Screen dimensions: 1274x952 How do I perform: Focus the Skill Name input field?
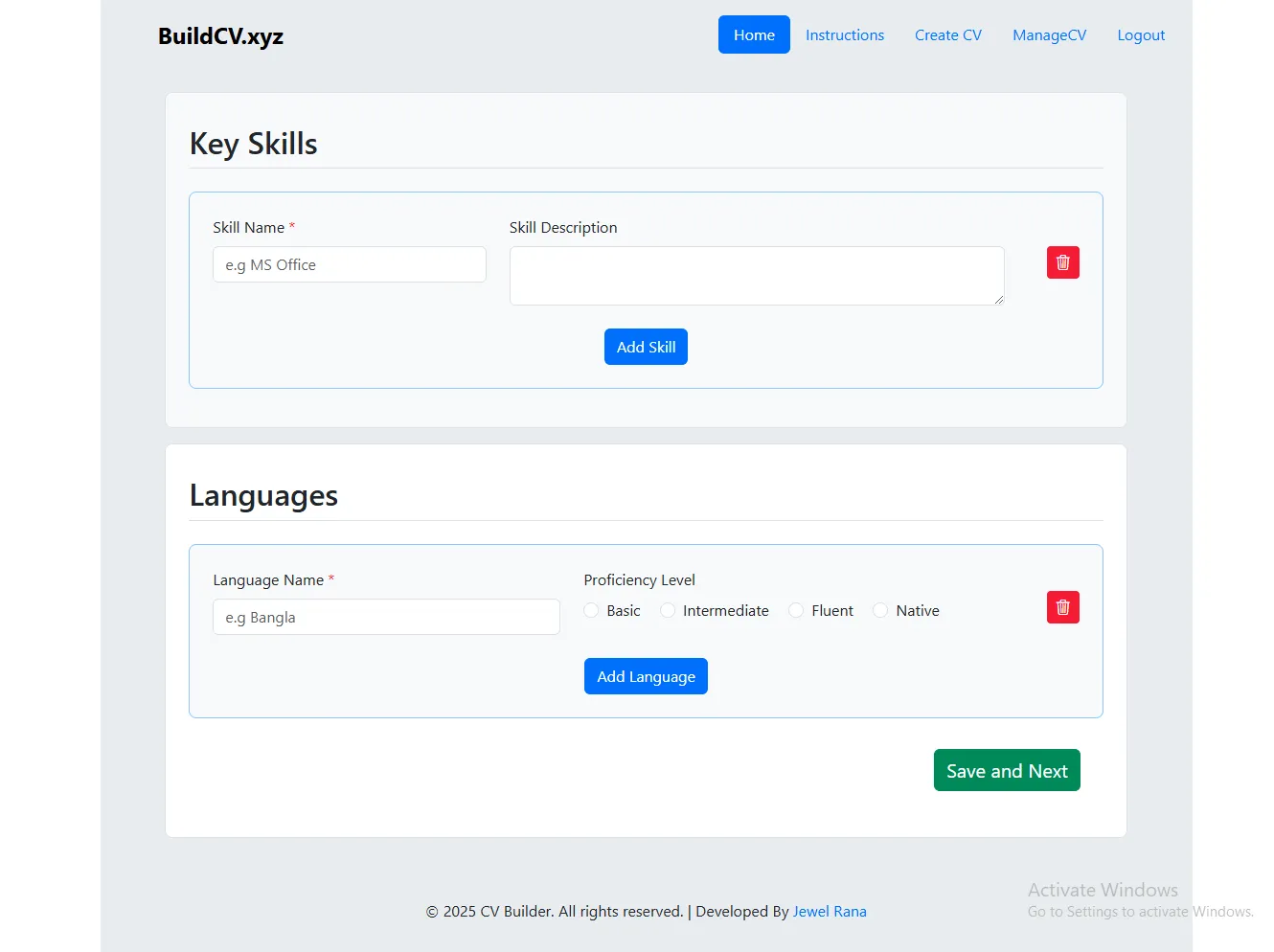(x=350, y=265)
